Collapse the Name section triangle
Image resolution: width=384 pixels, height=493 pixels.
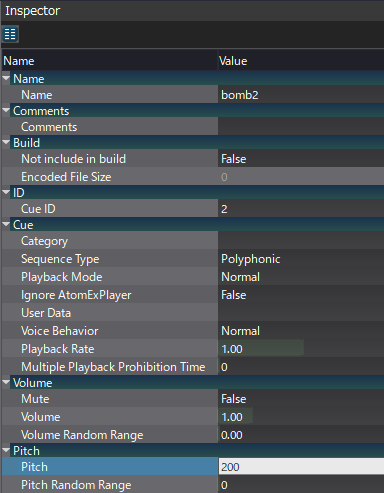6,79
